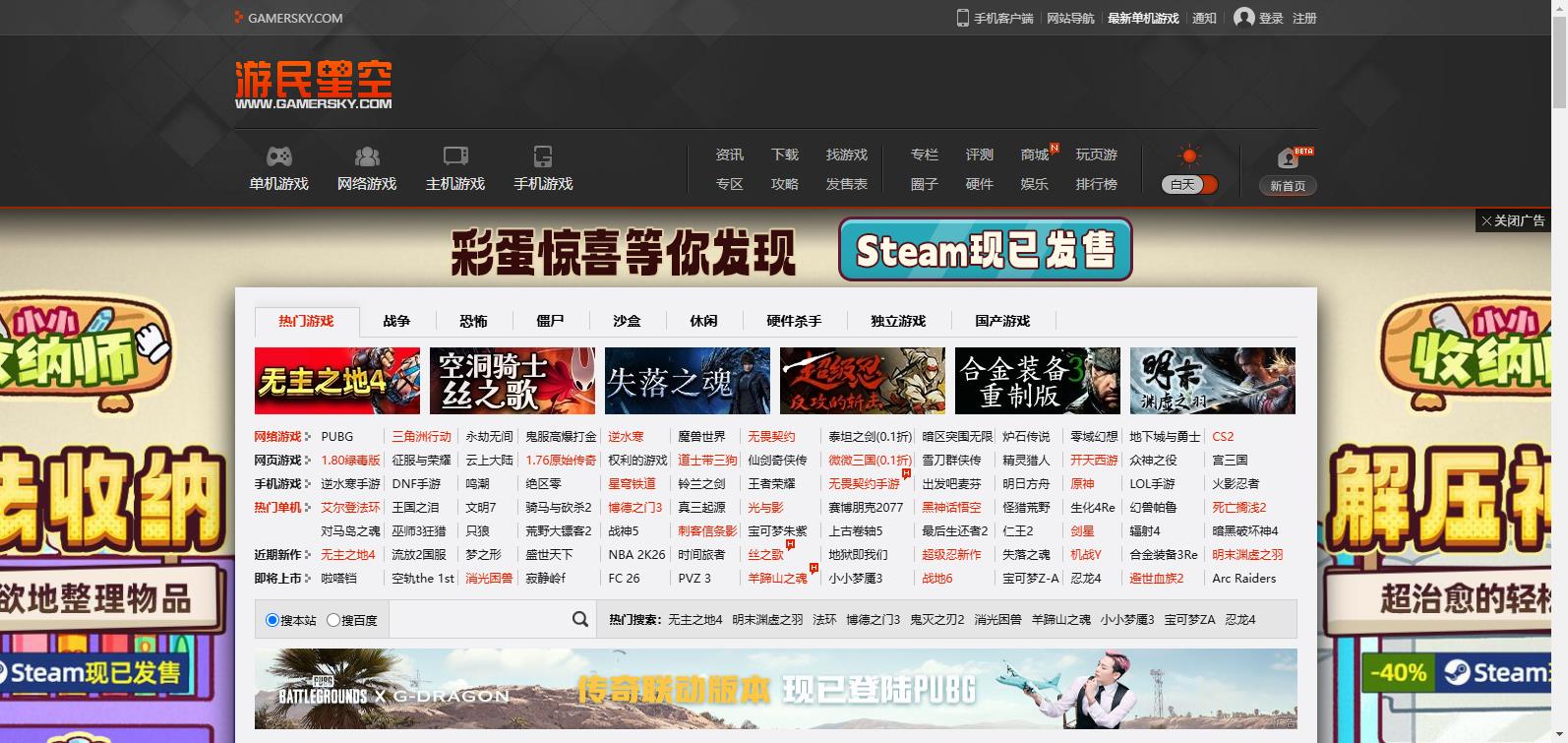This screenshot has height=743, width=1568.
Task: Click 注册 link
Action: click(1304, 18)
